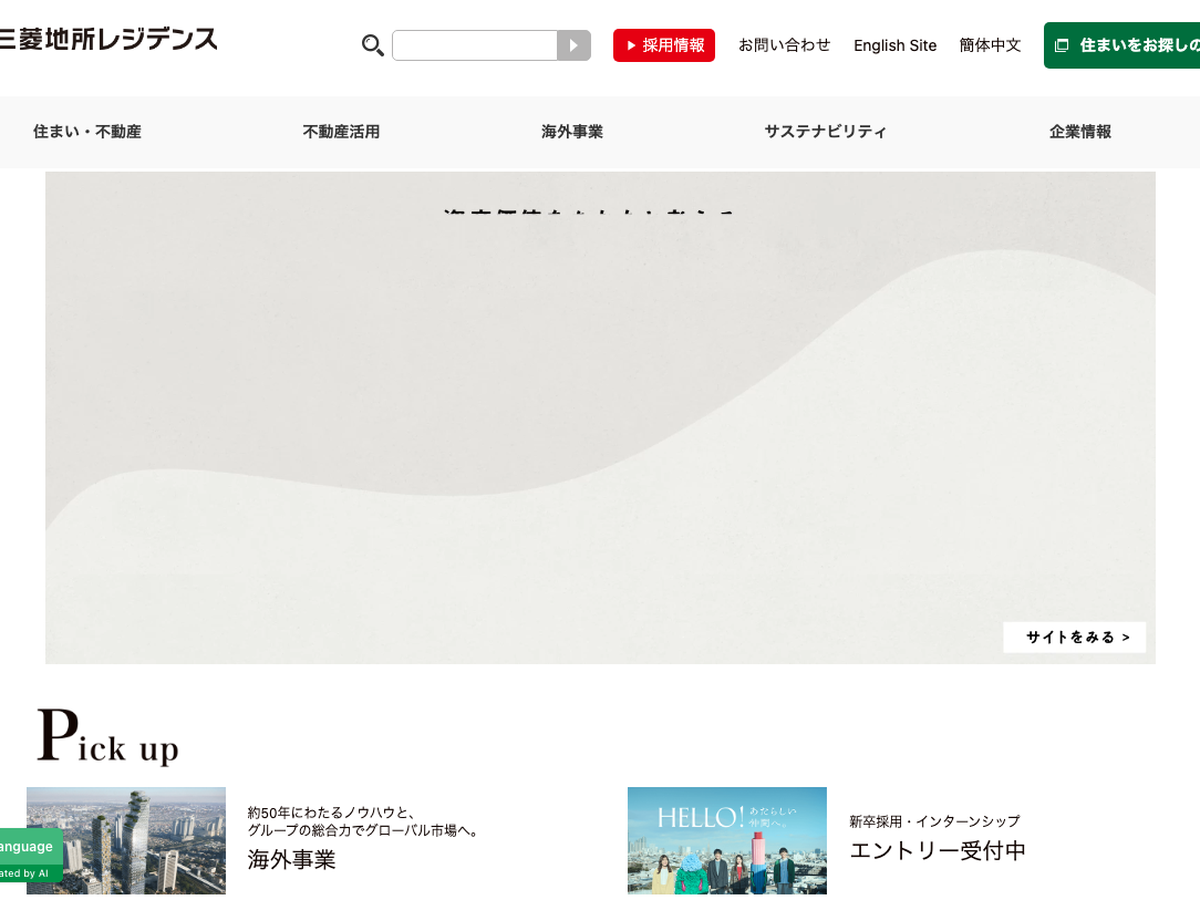Open the skyscraper cityscape thumbnail
The width and height of the screenshot is (1200, 900).
[x=126, y=840]
